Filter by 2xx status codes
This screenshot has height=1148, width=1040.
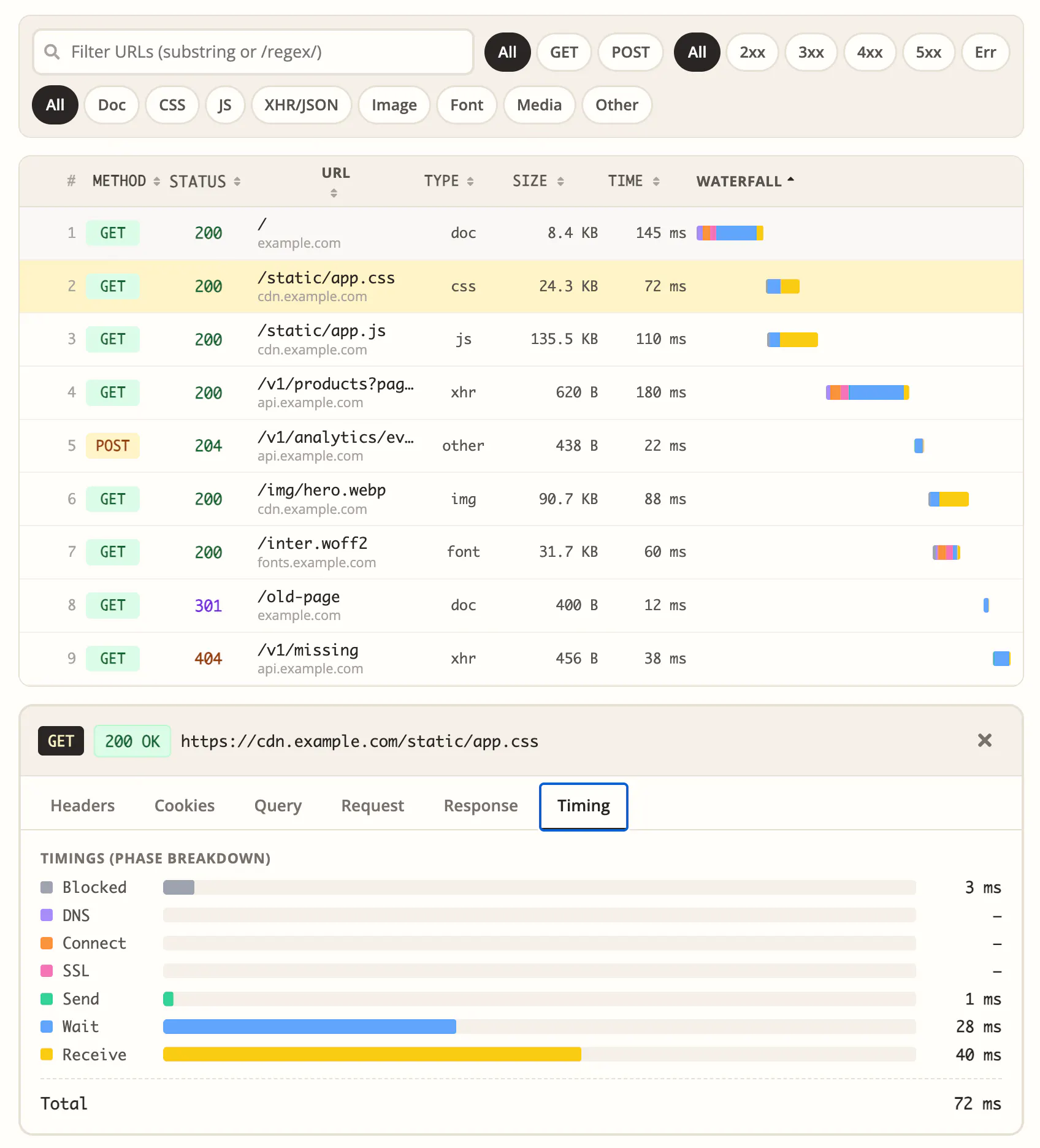pos(752,52)
